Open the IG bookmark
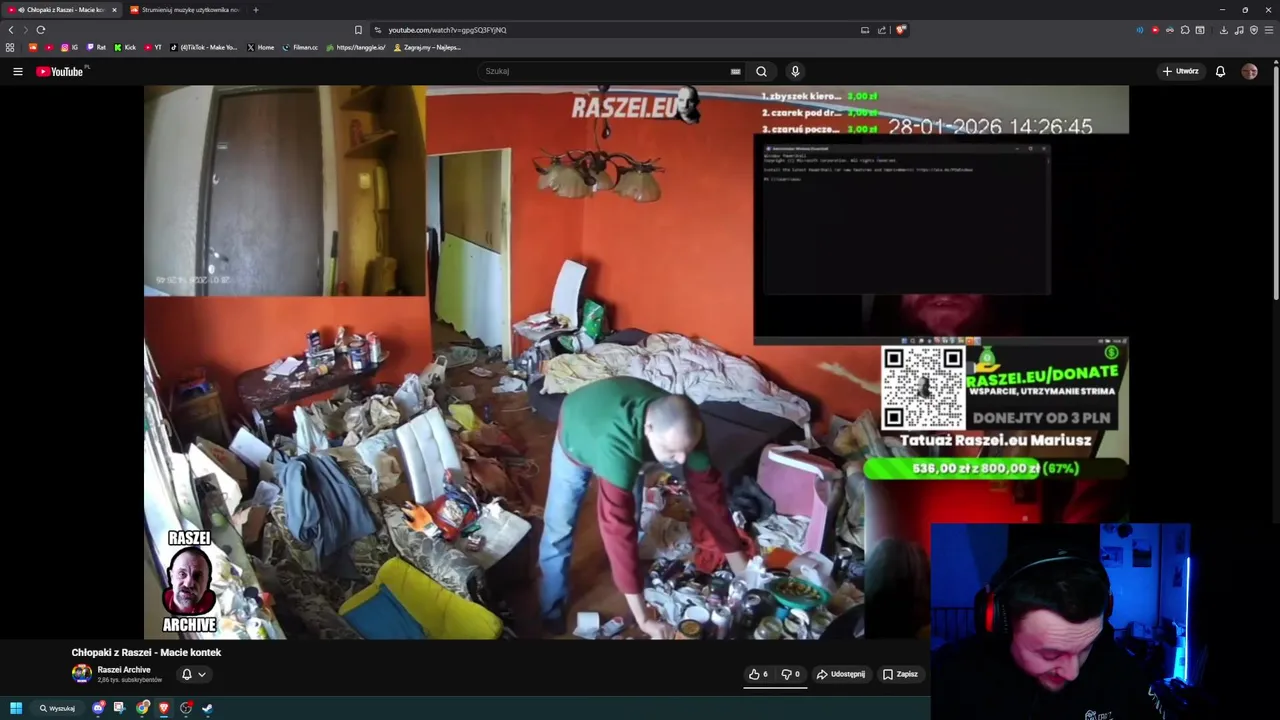Screen dimensions: 1280x720 (69, 47)
